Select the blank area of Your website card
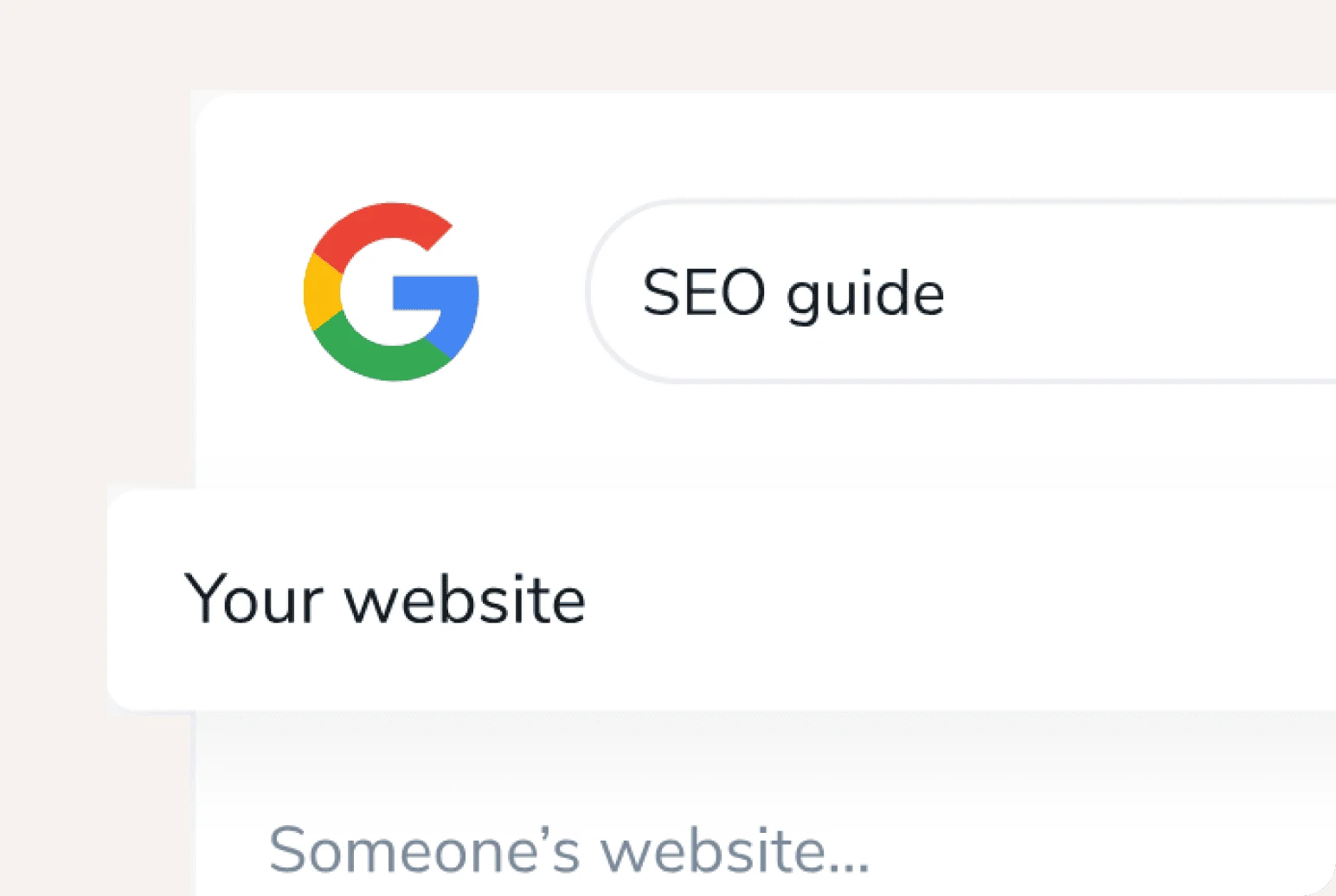 952,598
